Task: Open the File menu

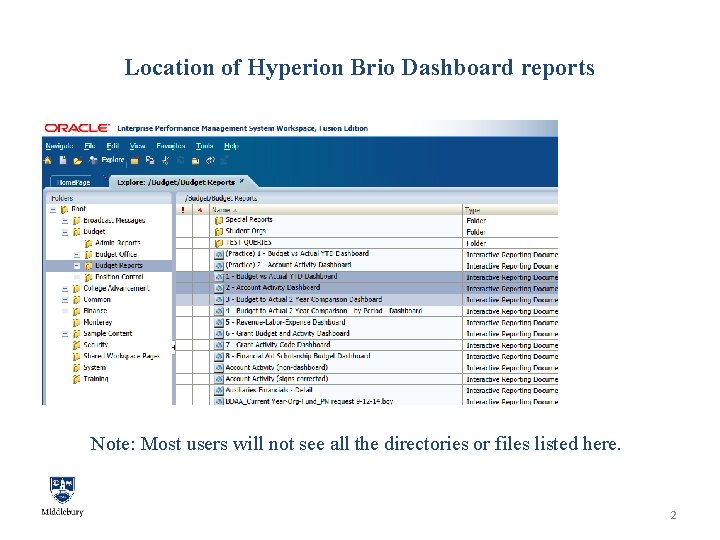Action: click(x=90, y=146)
